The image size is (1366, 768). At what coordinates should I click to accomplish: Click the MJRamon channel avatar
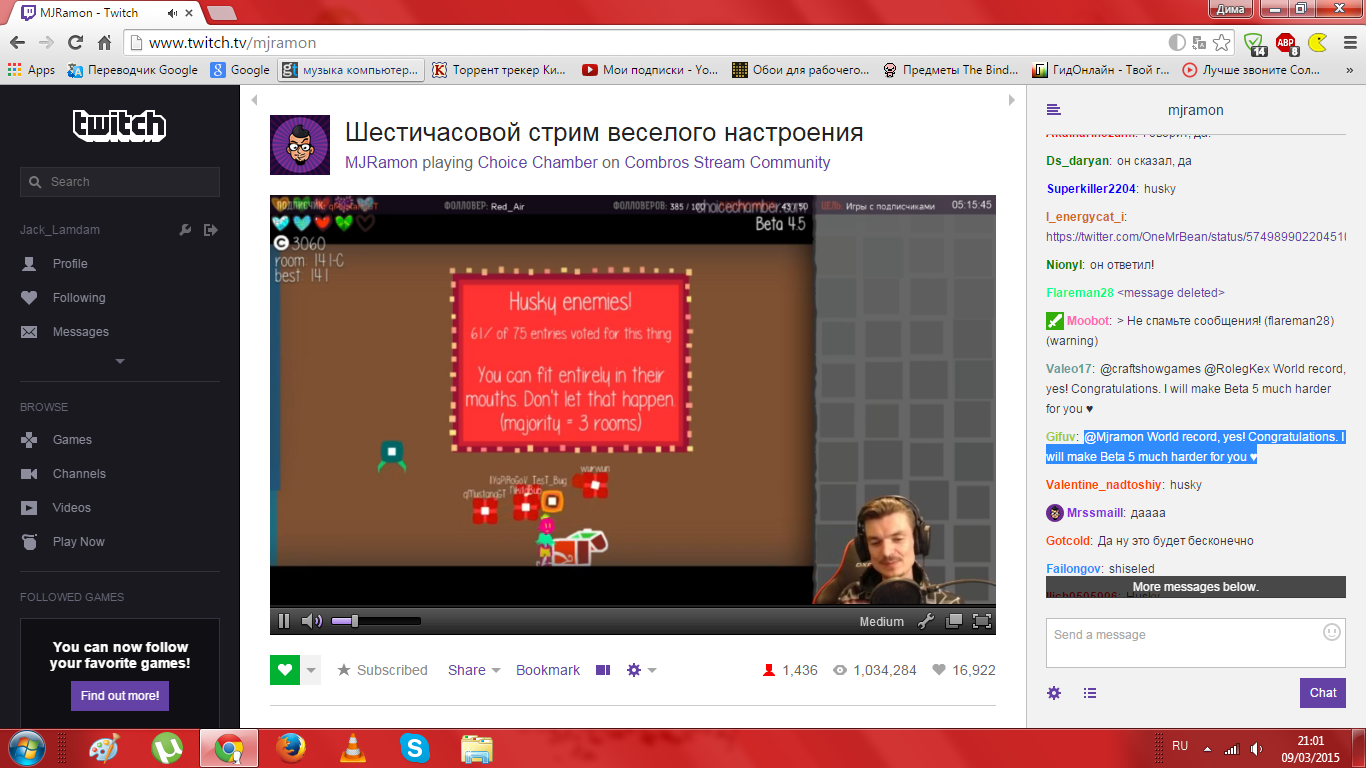300,145
